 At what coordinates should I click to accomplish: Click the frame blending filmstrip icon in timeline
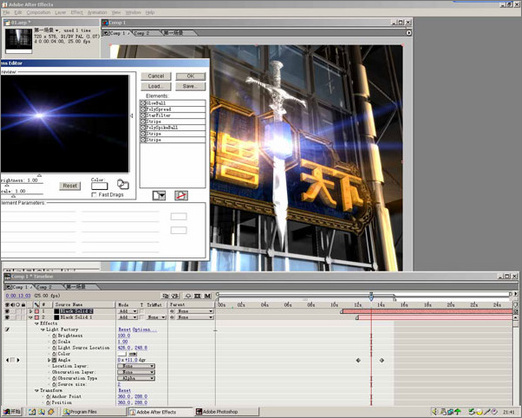198,296
